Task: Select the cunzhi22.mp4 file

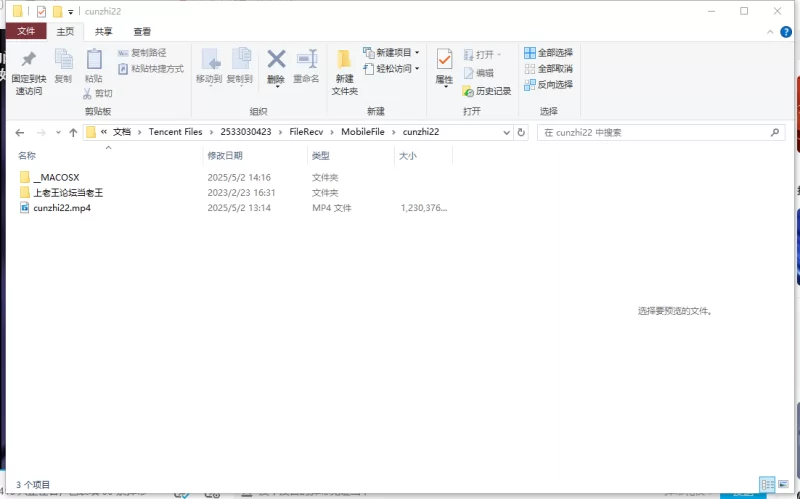Action: pos(62,208)
